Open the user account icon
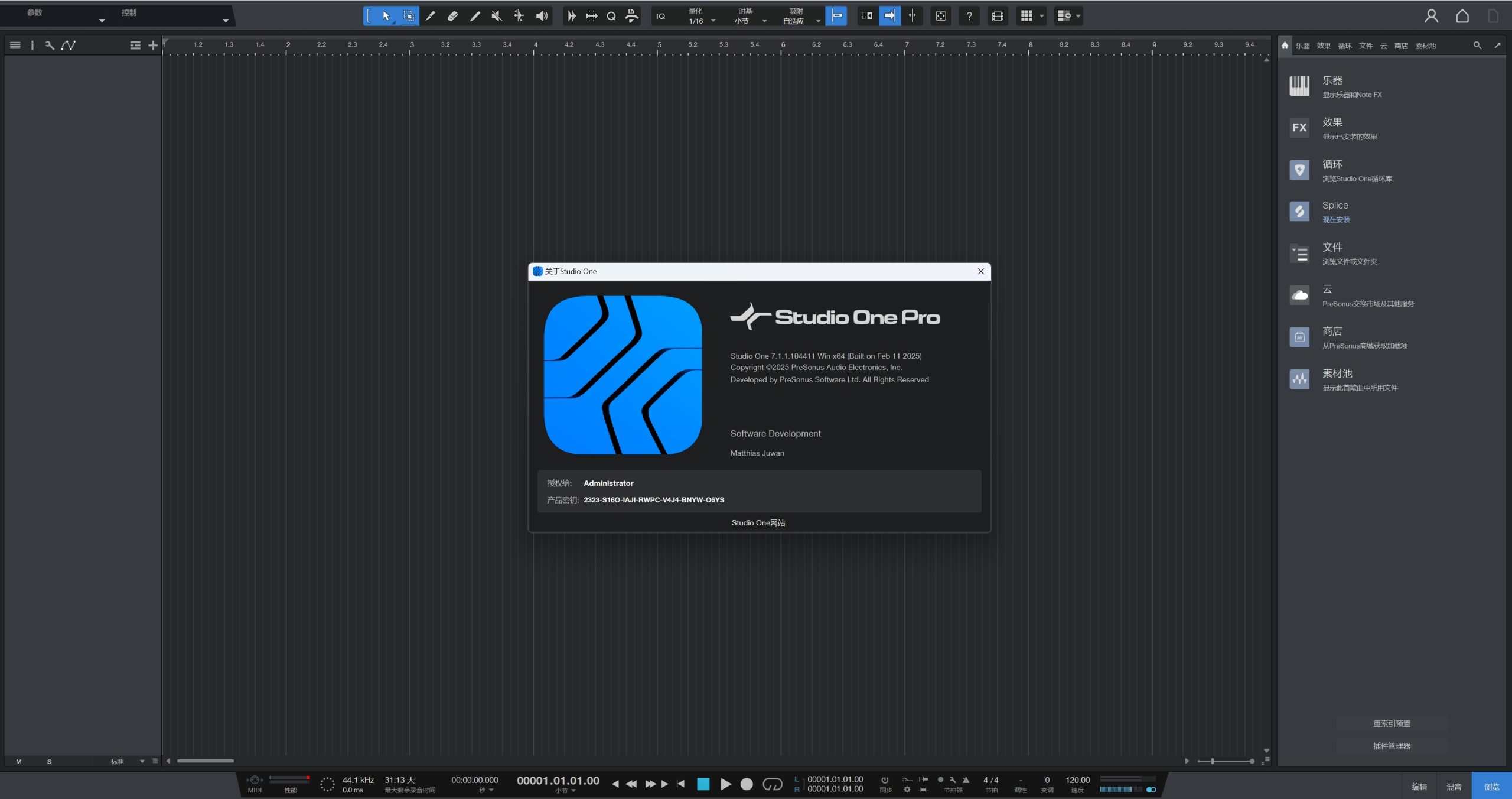 pyautogui.click(x=1431, y=16)
